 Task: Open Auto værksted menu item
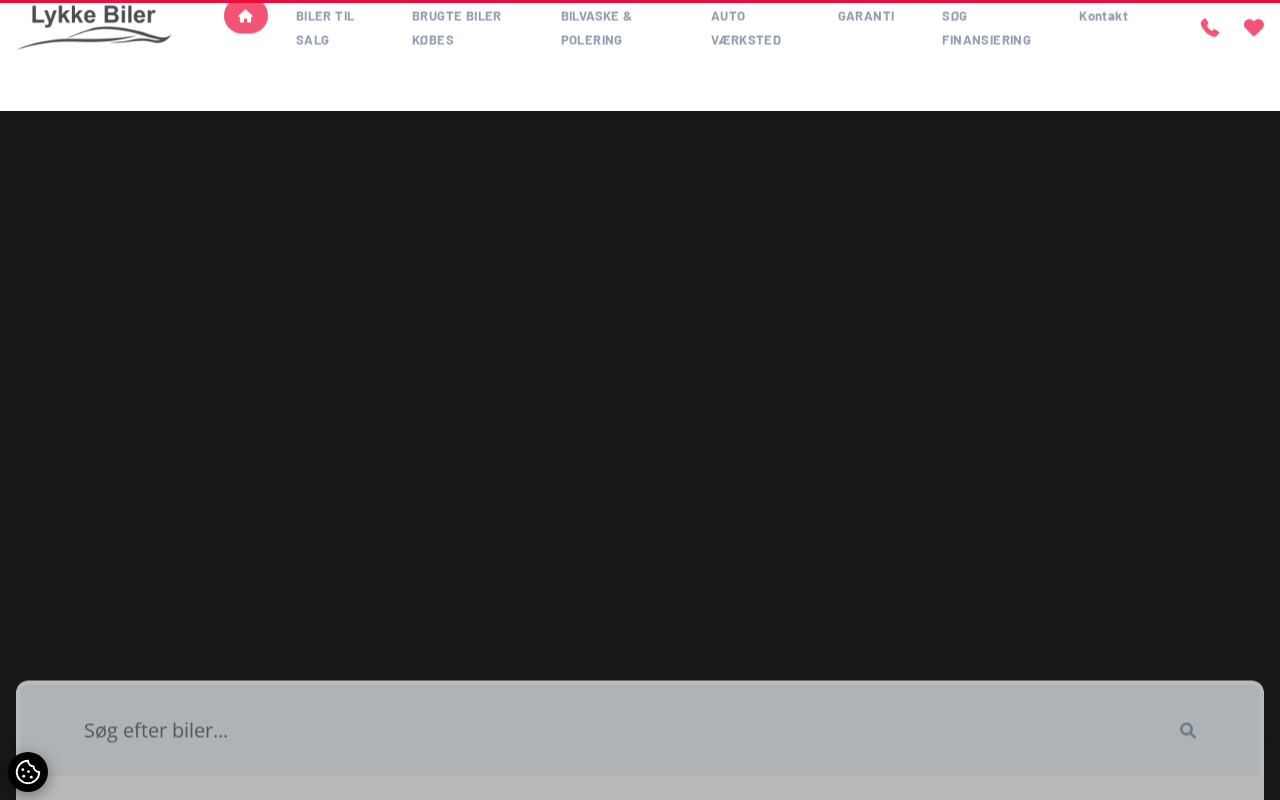[x=746, y=28]
